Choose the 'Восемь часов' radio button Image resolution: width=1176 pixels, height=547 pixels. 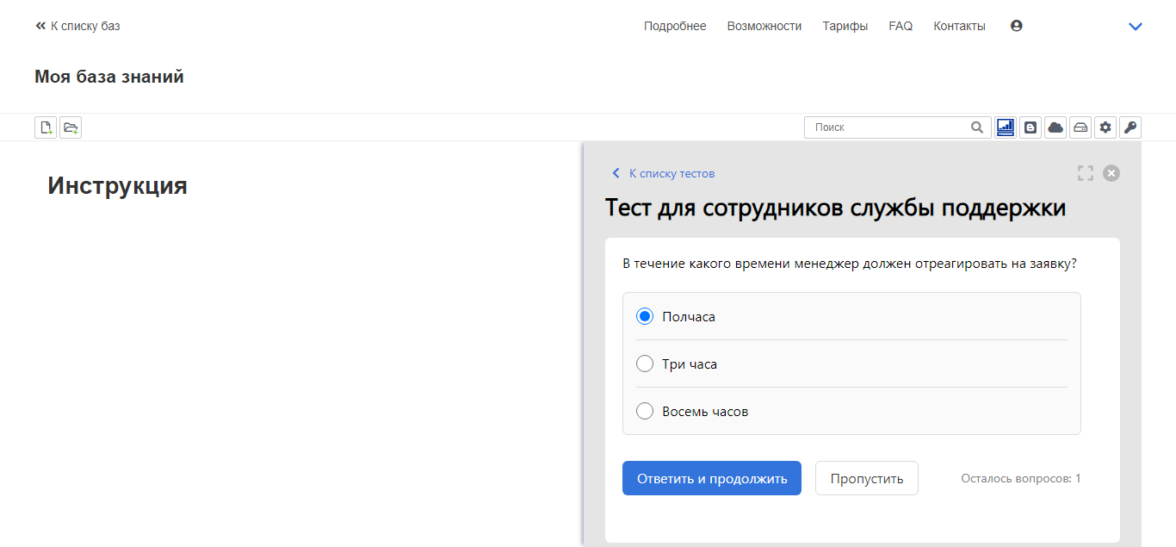click(x=645, y=411)
